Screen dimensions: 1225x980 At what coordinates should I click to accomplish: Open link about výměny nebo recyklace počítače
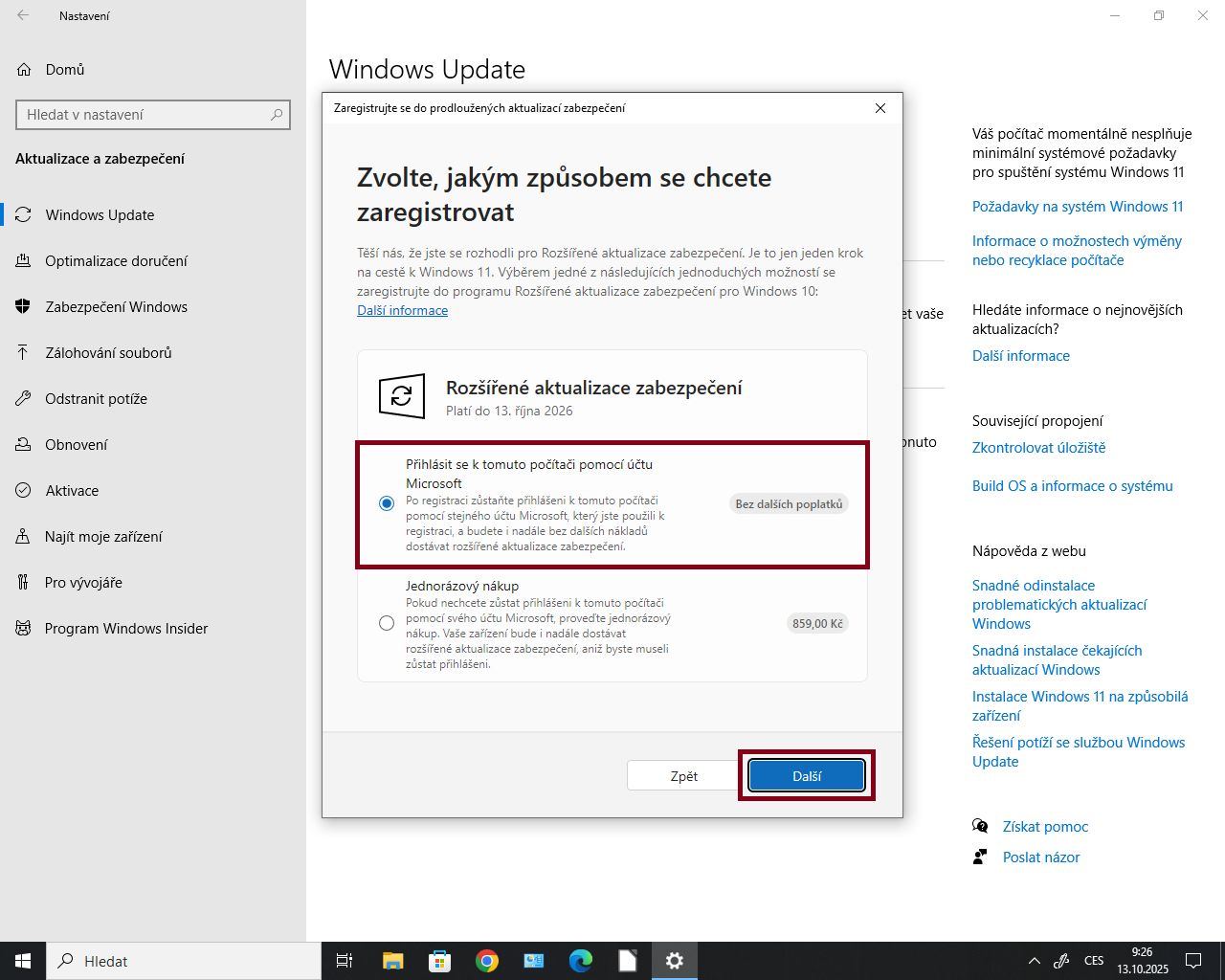point(1077,251)
